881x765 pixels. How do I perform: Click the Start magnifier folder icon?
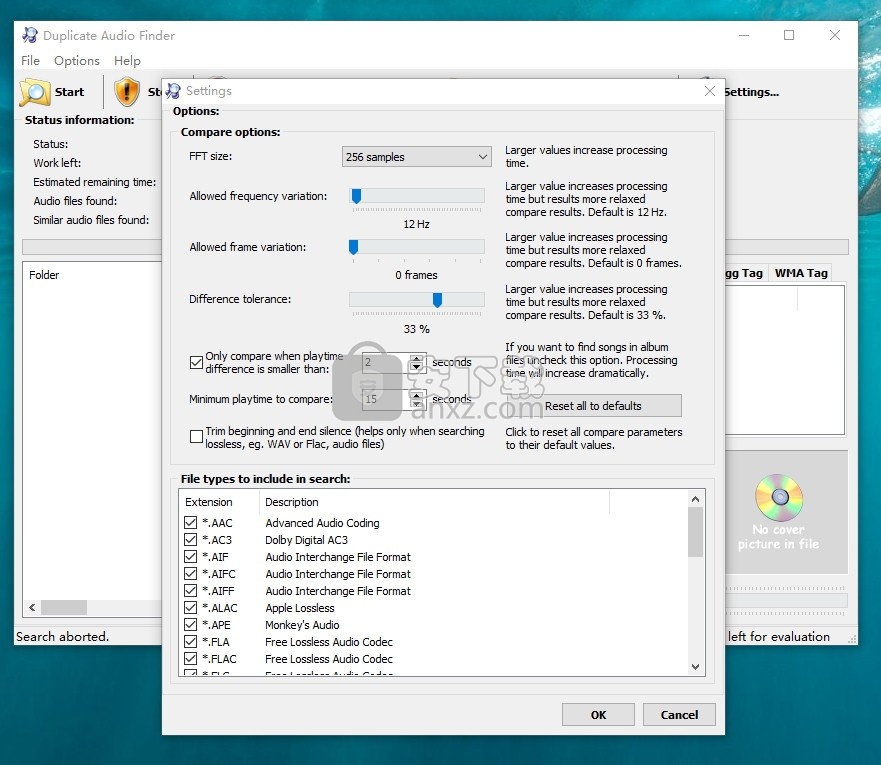coord(35,92)
